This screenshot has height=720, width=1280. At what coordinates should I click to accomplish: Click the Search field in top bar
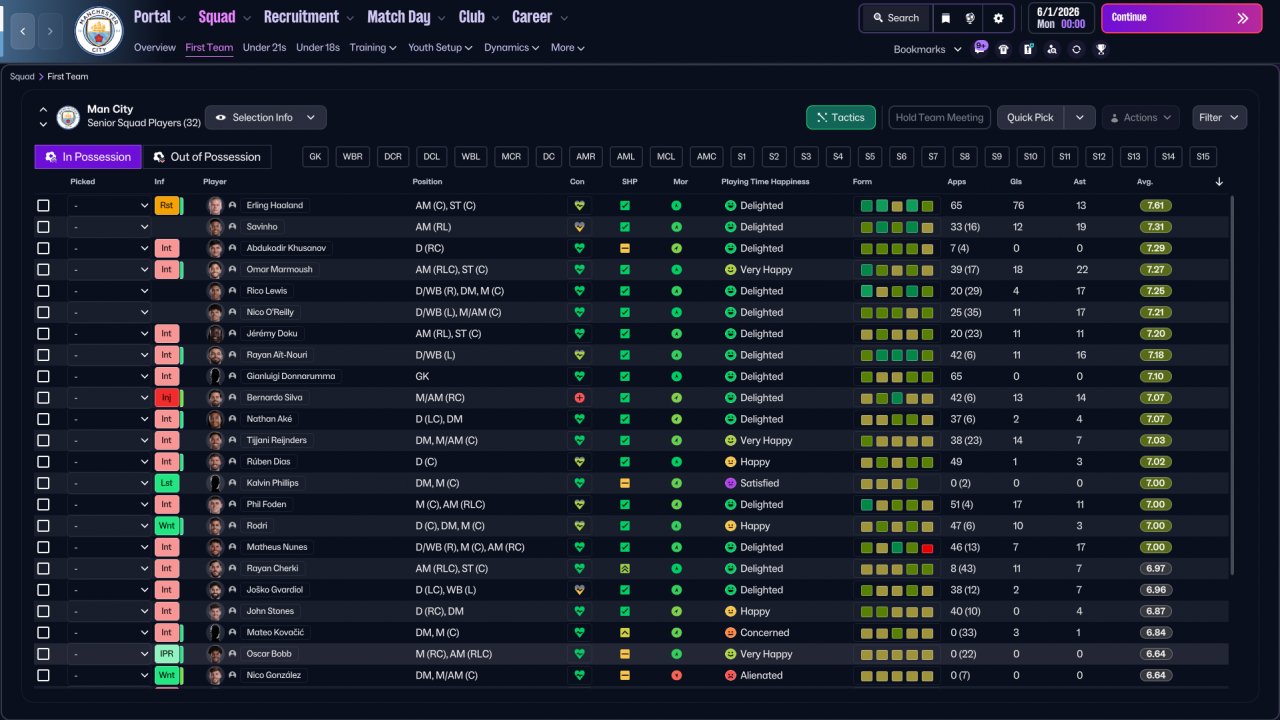(895, 18)
